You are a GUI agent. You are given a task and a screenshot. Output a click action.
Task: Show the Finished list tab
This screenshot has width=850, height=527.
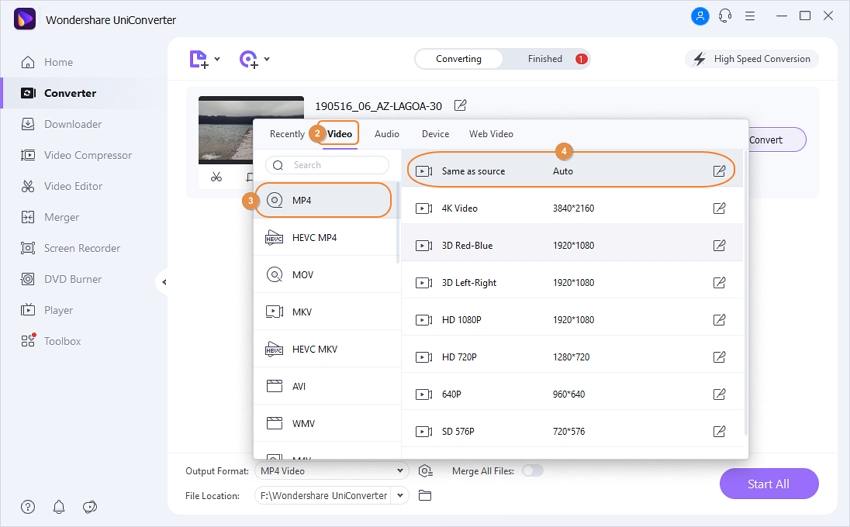[546, 59]
